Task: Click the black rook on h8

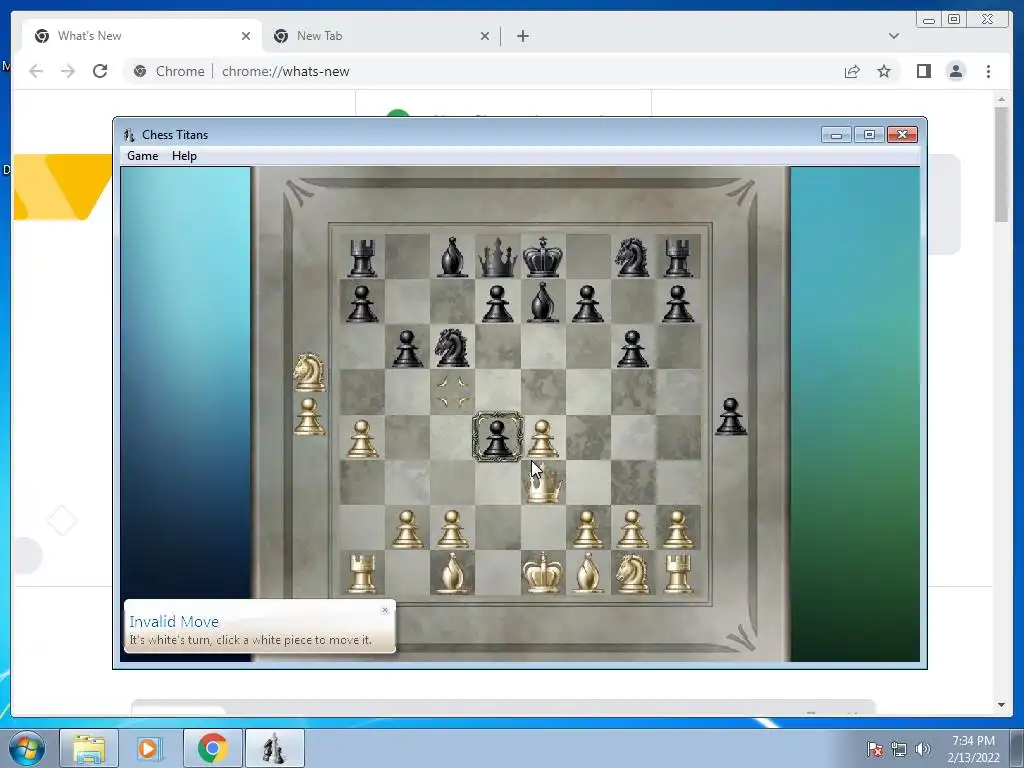Action: pos(678,257)
